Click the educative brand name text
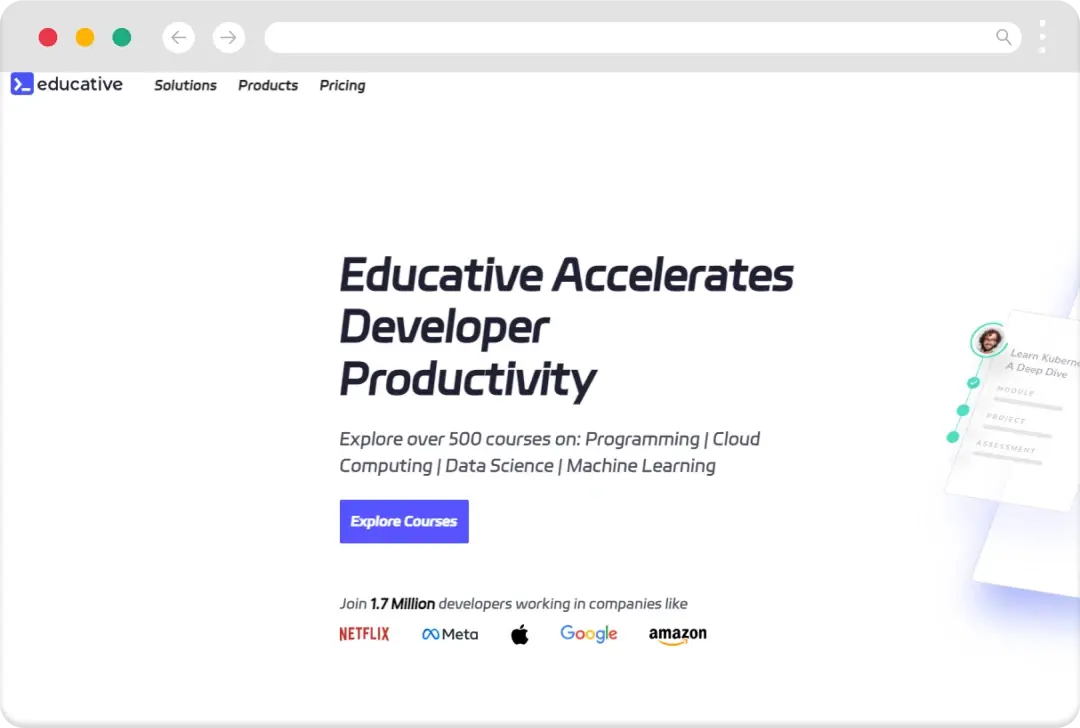 point(80,84)
